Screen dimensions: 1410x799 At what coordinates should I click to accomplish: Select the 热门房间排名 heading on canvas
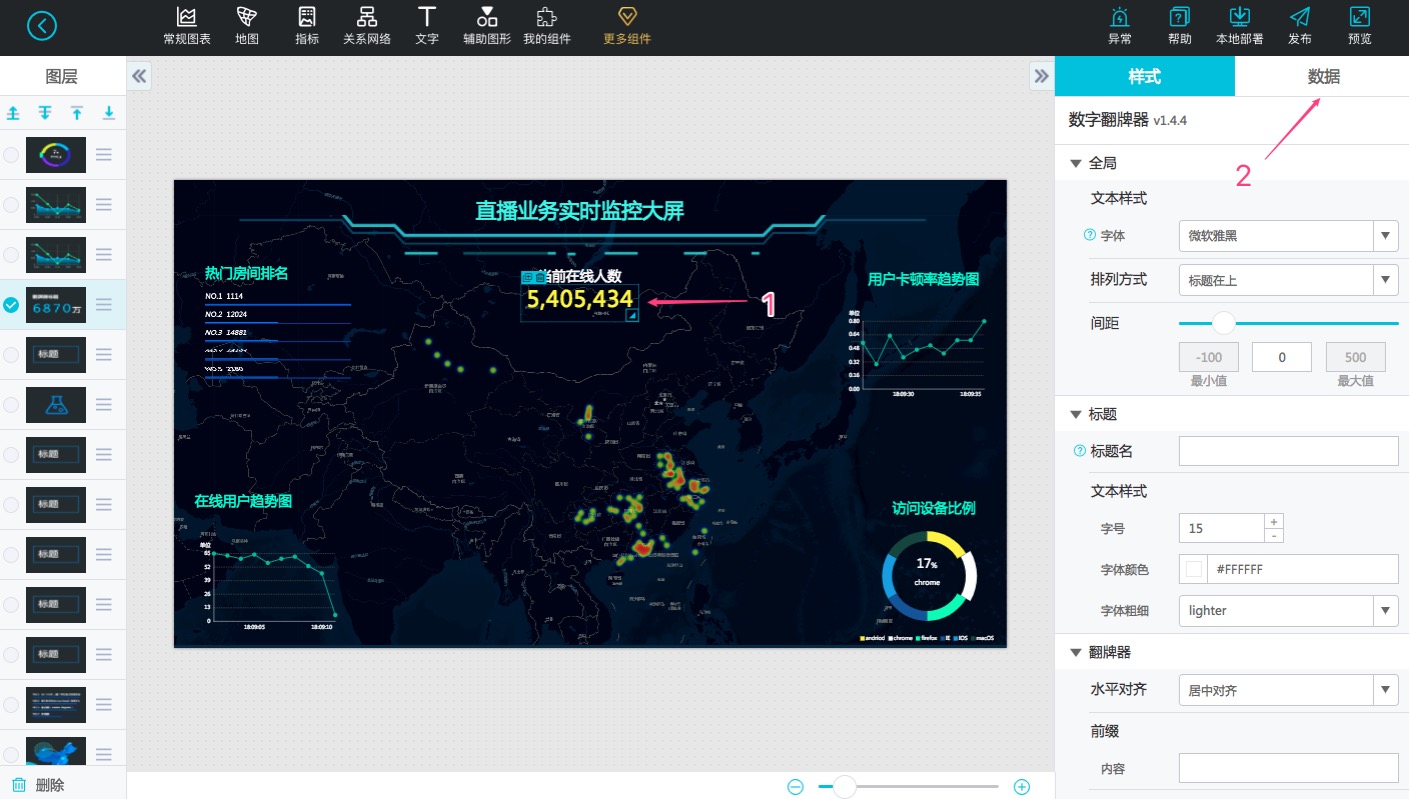click(x=246, y=272)
